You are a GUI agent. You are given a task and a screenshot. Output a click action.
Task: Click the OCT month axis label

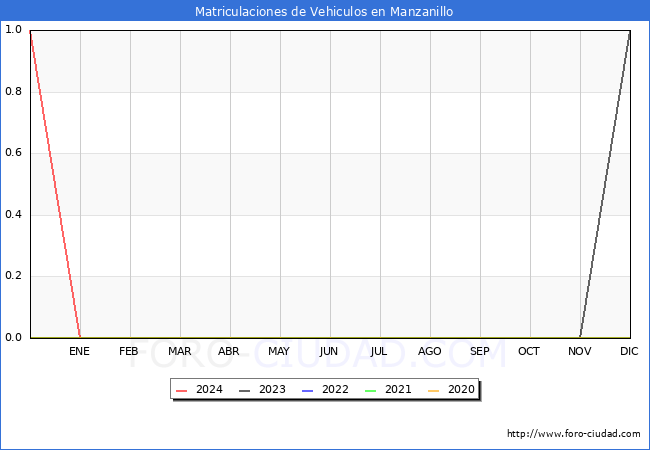point(529,351)
